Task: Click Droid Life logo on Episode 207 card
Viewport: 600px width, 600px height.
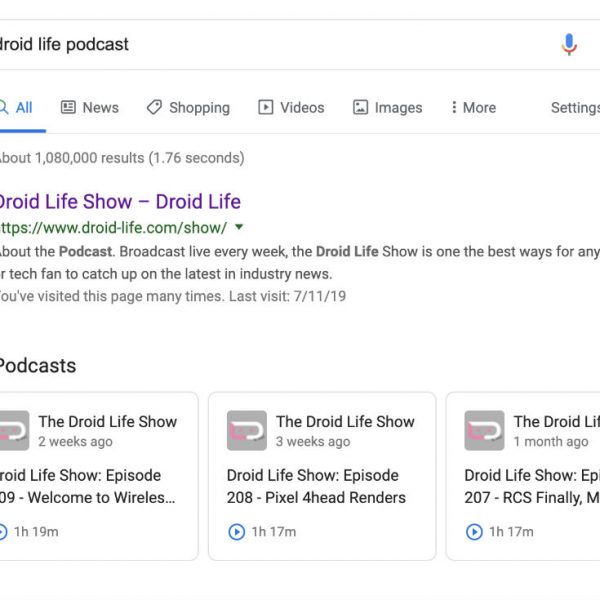Action: 484,431
